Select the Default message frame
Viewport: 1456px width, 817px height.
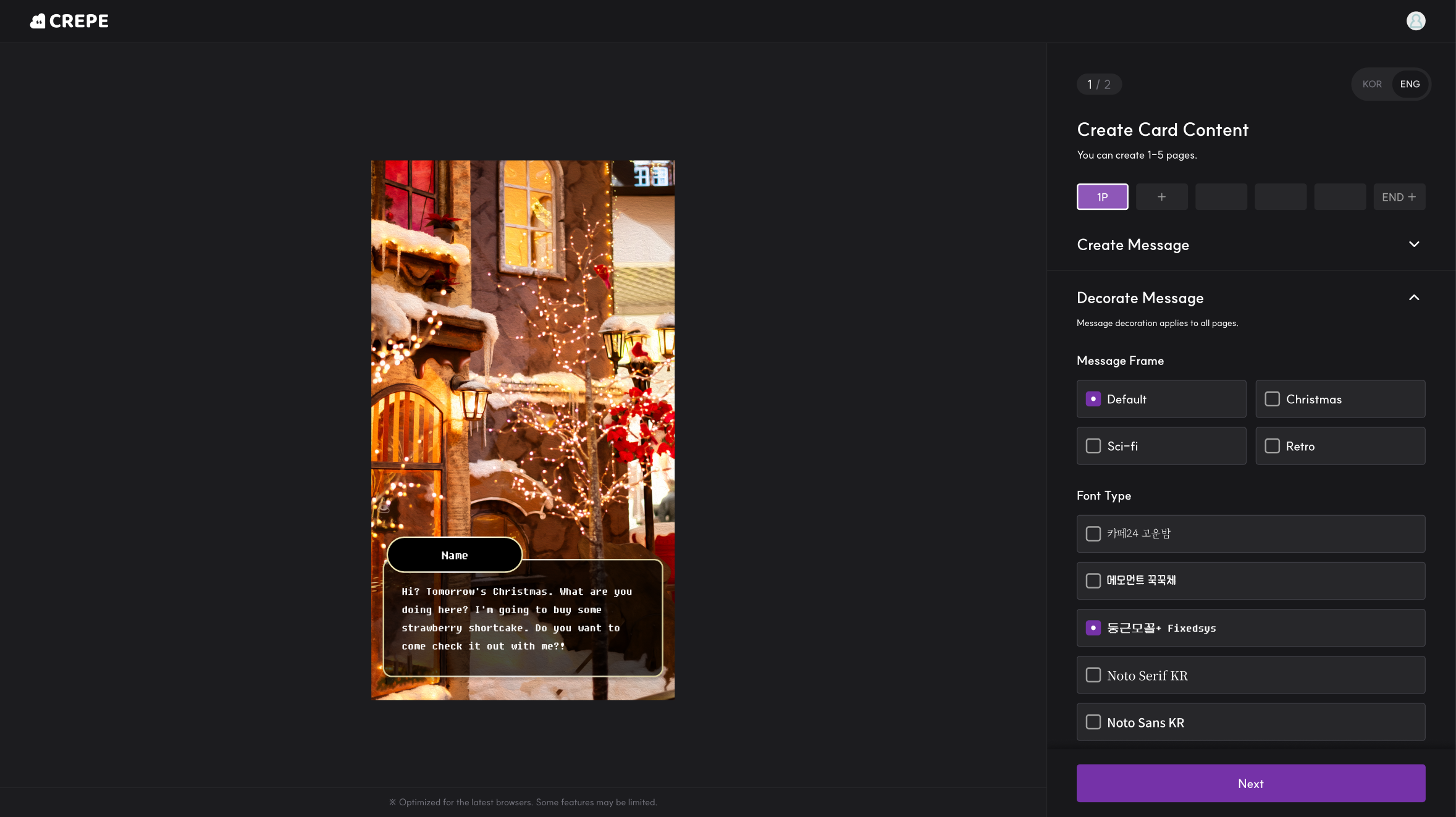tap(1161, 399)
